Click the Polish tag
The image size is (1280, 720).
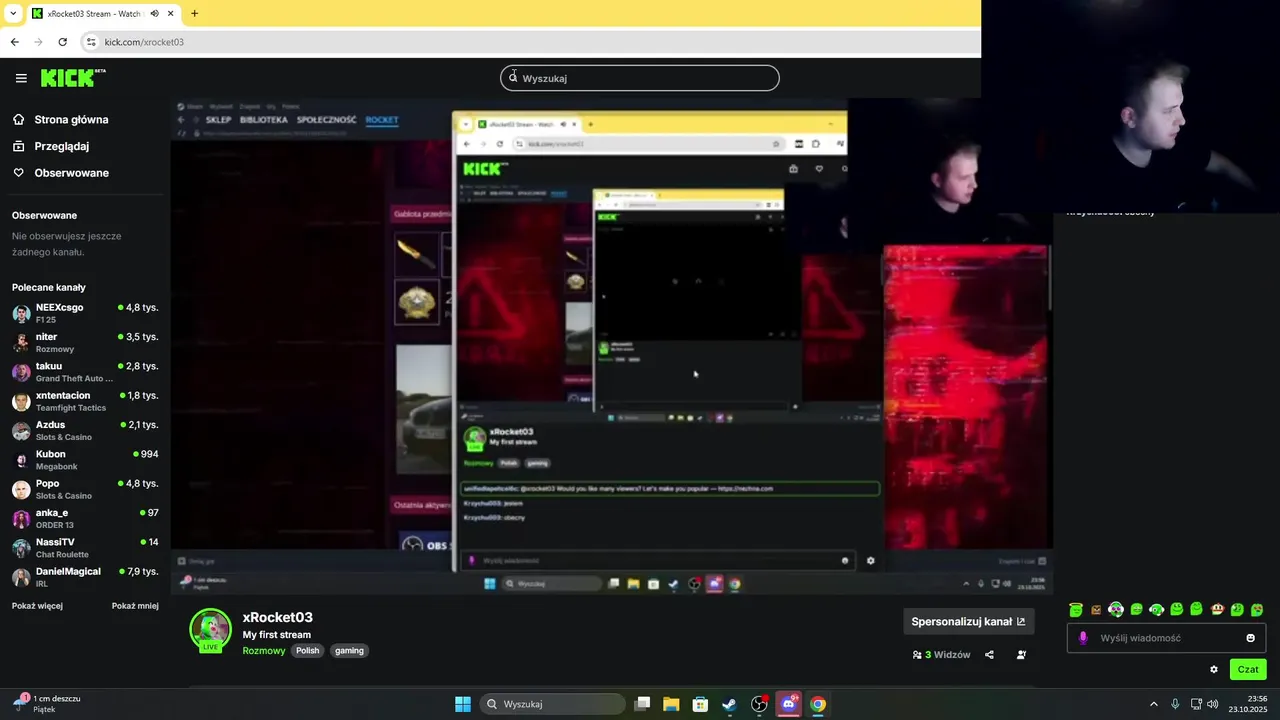308,651
